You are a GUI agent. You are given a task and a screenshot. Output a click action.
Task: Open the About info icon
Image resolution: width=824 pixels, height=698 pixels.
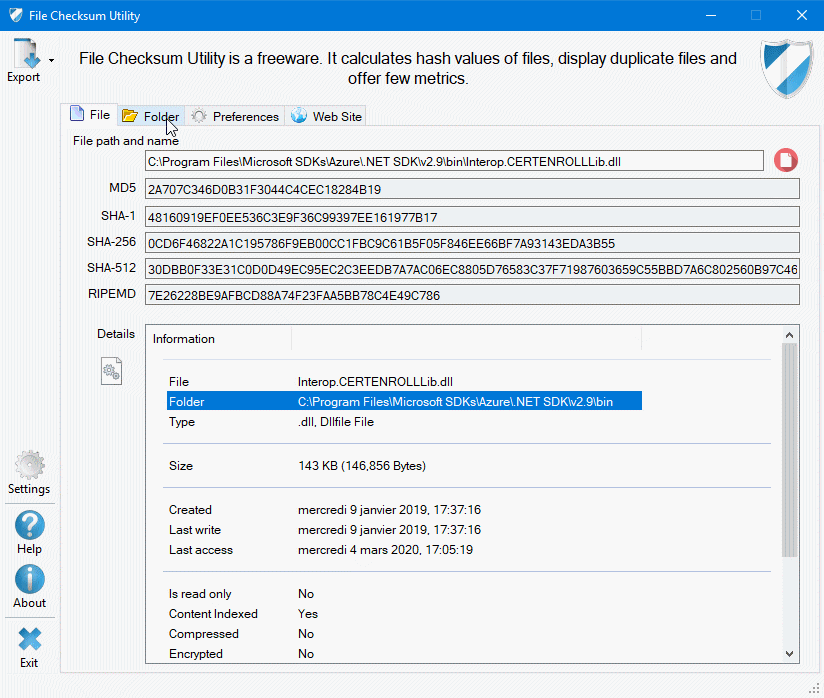29,579
